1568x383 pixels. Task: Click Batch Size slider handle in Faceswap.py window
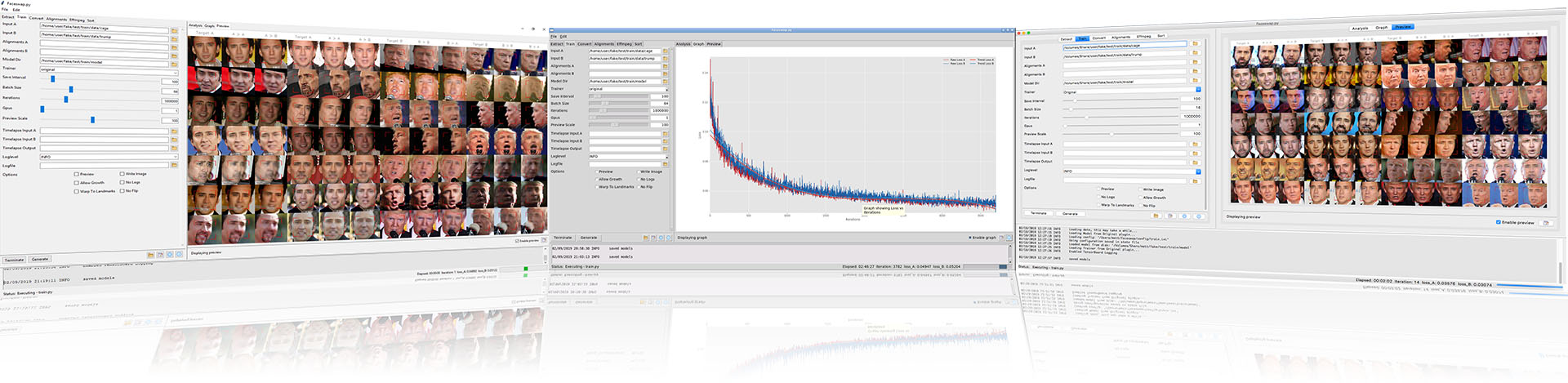pos(71,89)
